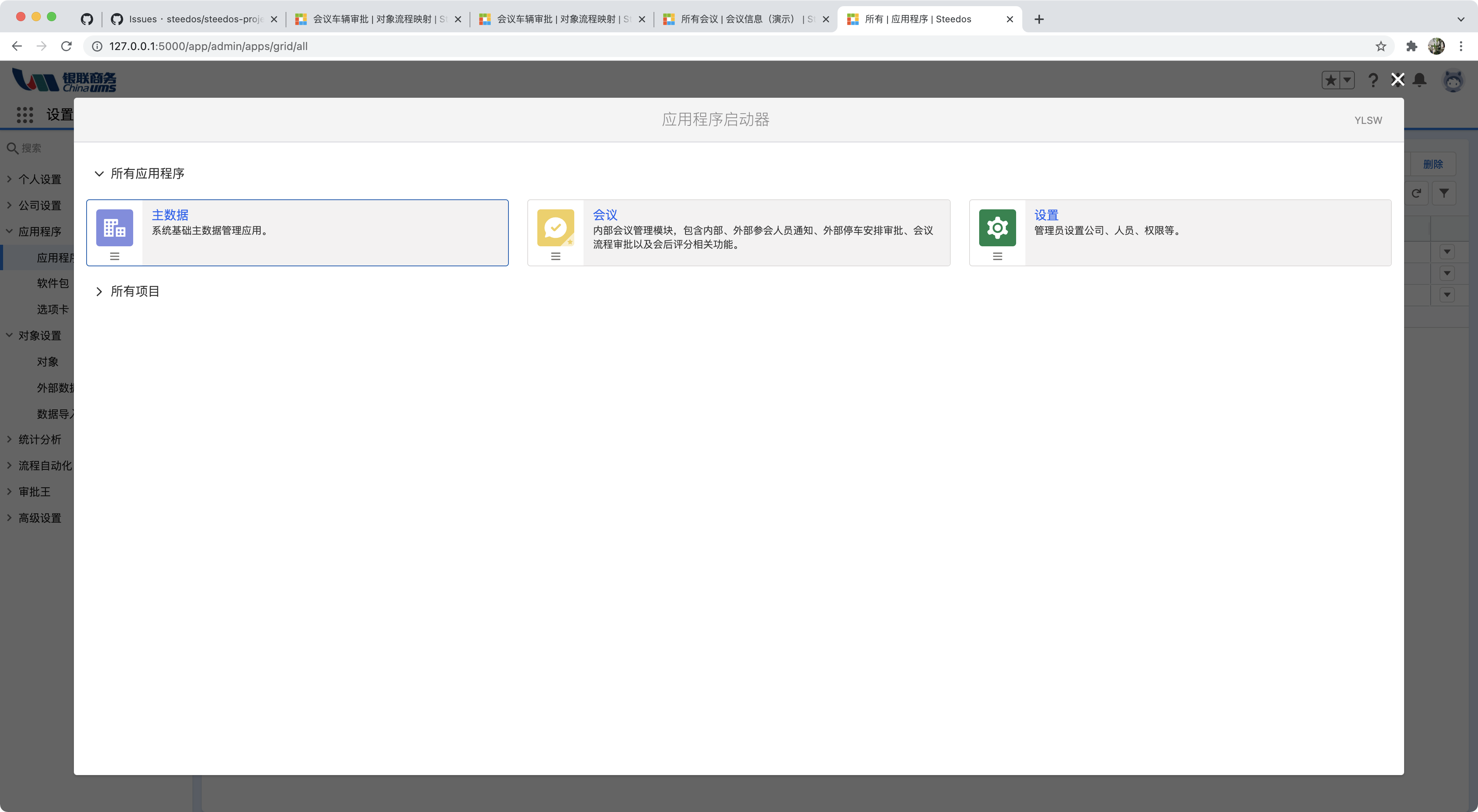The width and height of the screenshot is (1478, 812).
Task: Expand the 所有项目 section
Action: (x=99, y=291)
